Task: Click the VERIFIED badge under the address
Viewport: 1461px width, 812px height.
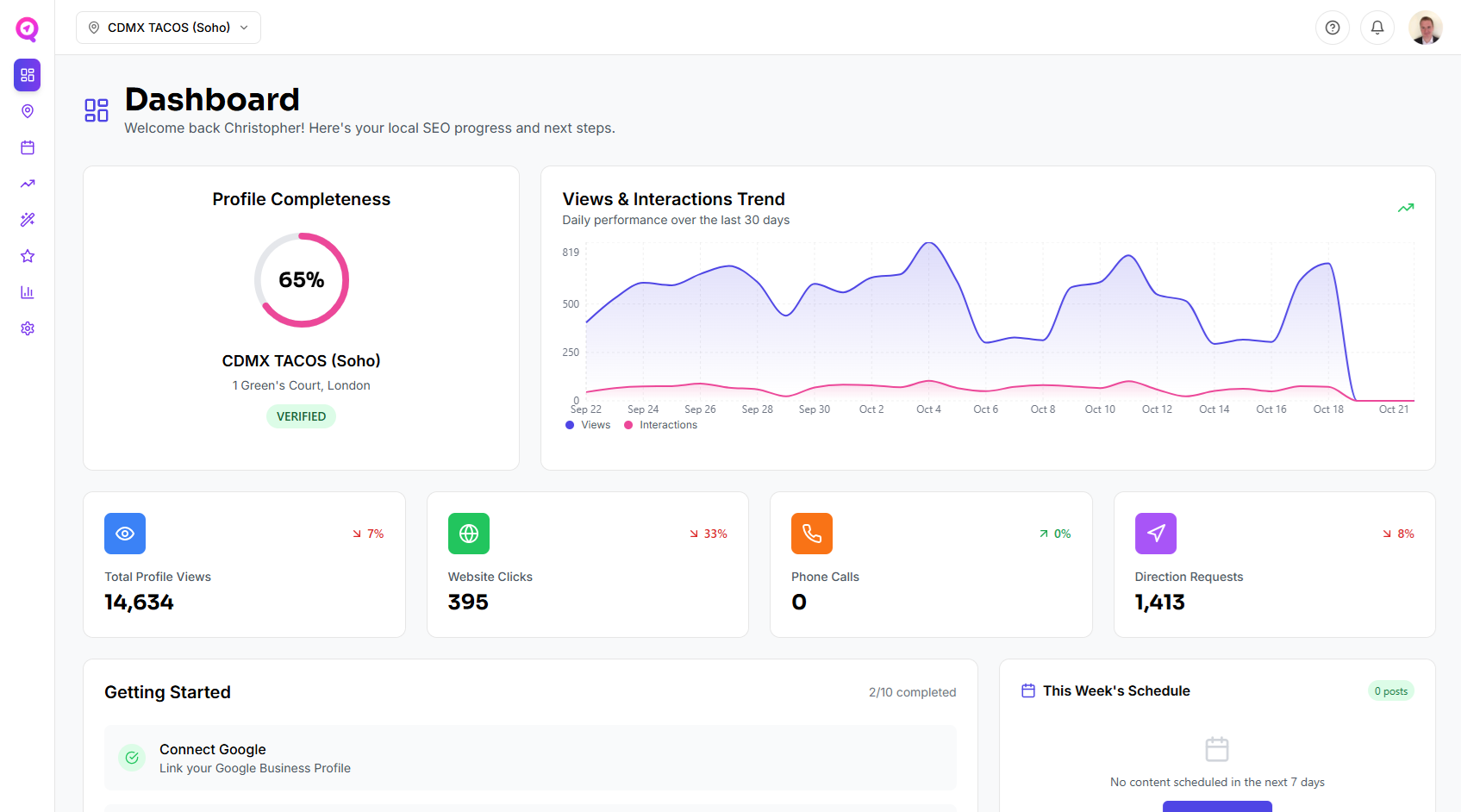Action: [x=301, y=416]
